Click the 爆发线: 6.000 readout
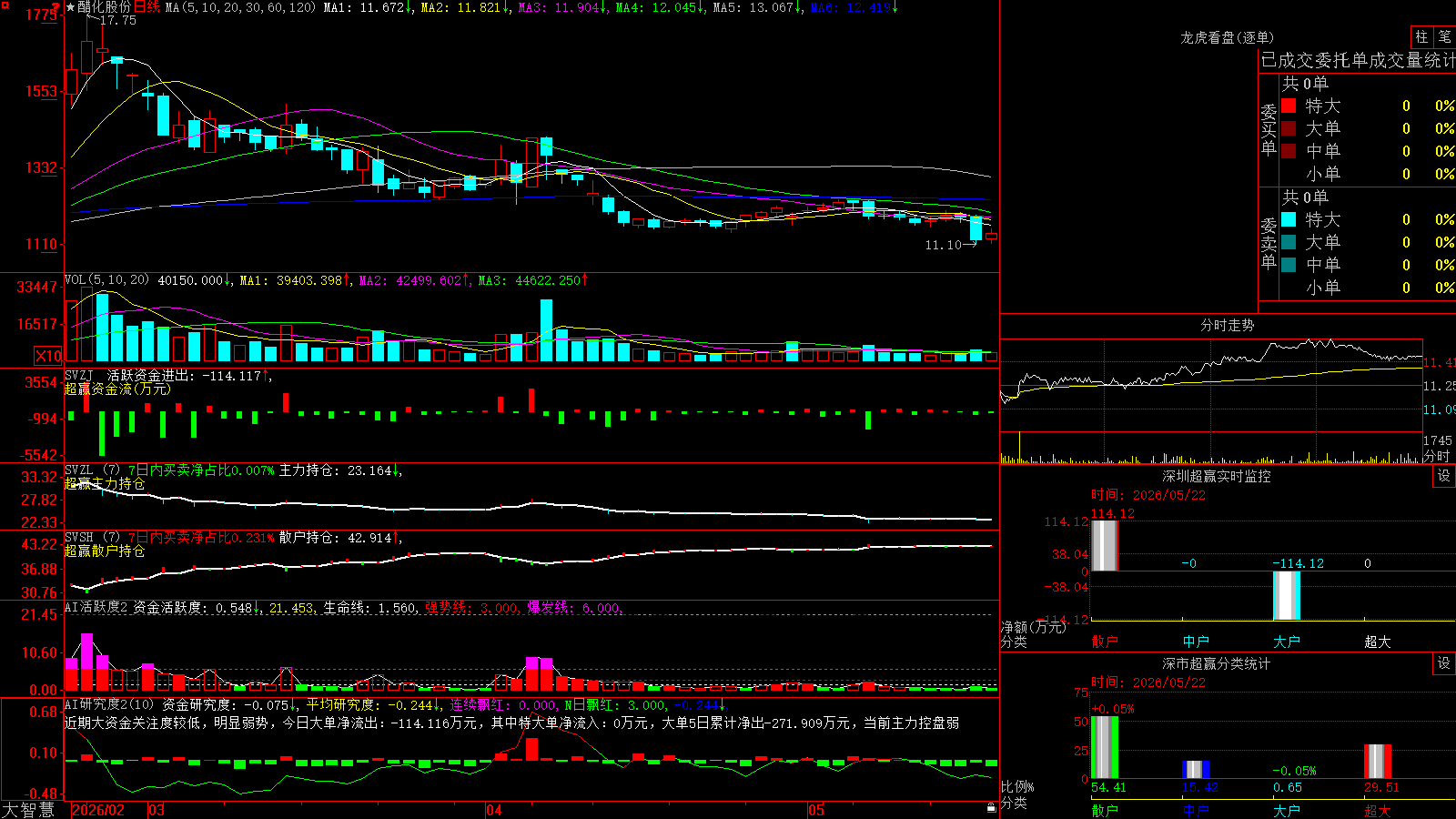1456x819 pixels. pos(575,608)
